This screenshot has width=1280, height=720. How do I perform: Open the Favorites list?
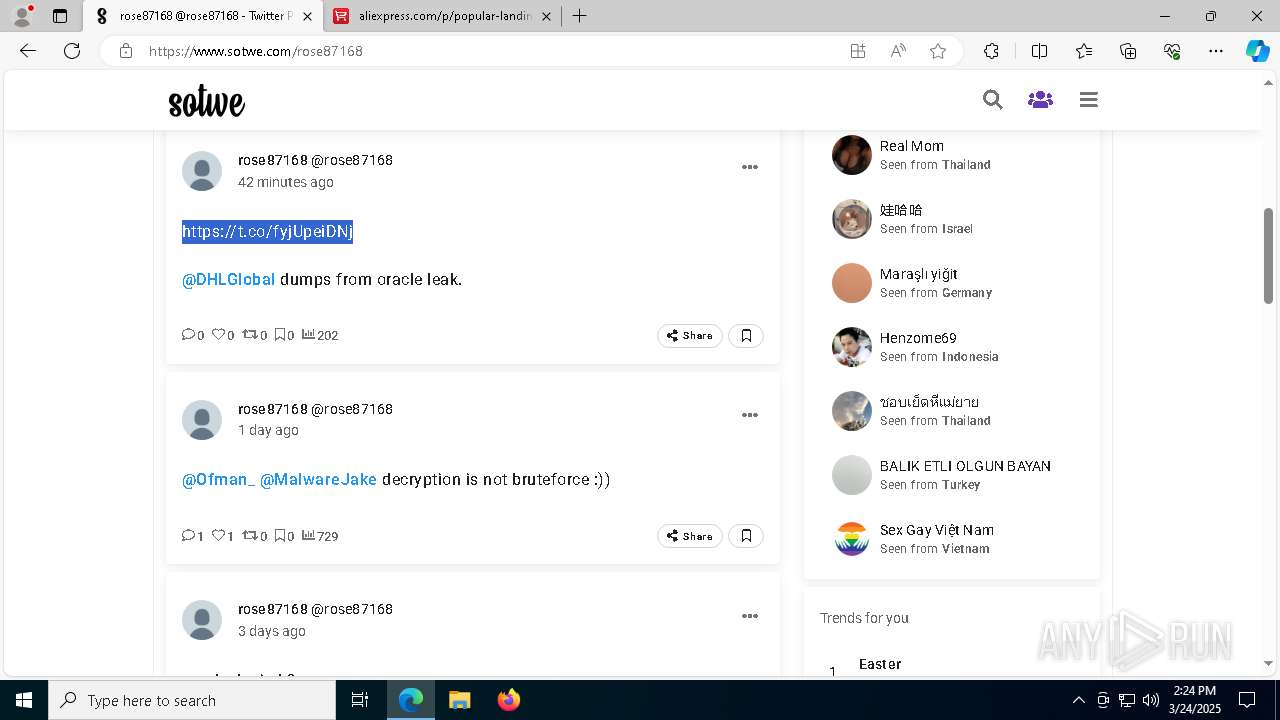[1084, 51]
